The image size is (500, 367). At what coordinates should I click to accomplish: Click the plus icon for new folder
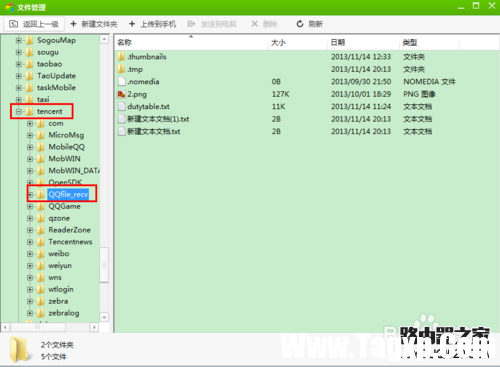74,24
